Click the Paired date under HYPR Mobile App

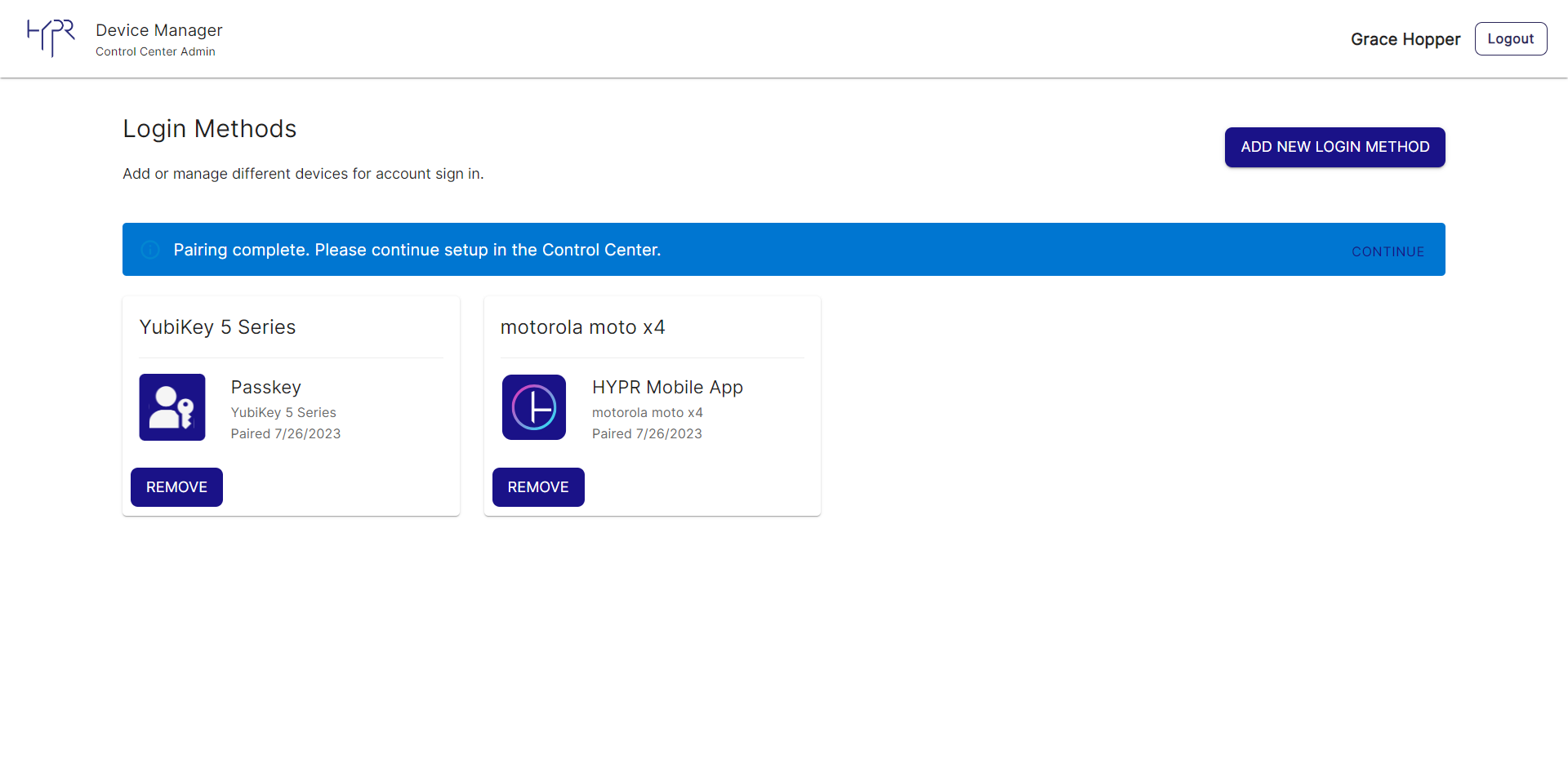(647, 433)
